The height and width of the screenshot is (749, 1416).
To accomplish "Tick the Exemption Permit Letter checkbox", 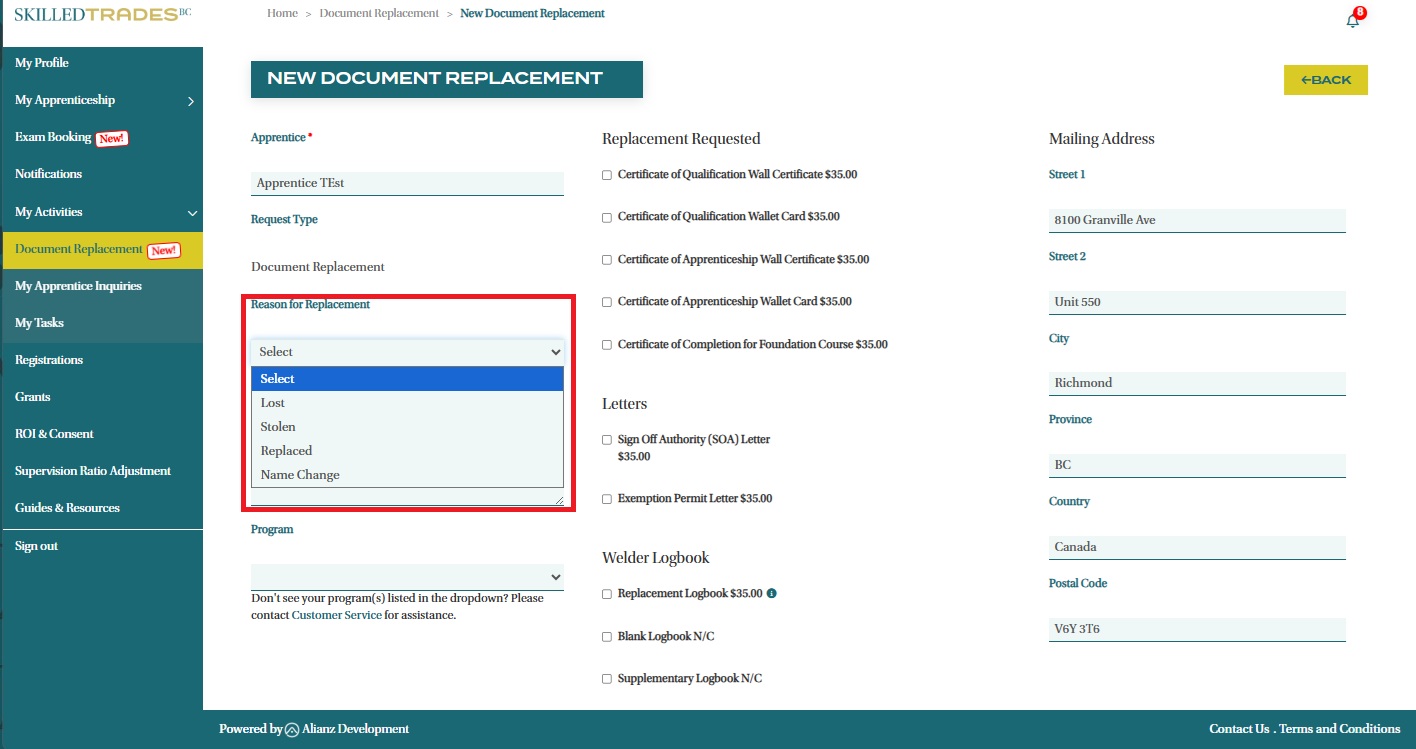I will [x=607, y=499].
